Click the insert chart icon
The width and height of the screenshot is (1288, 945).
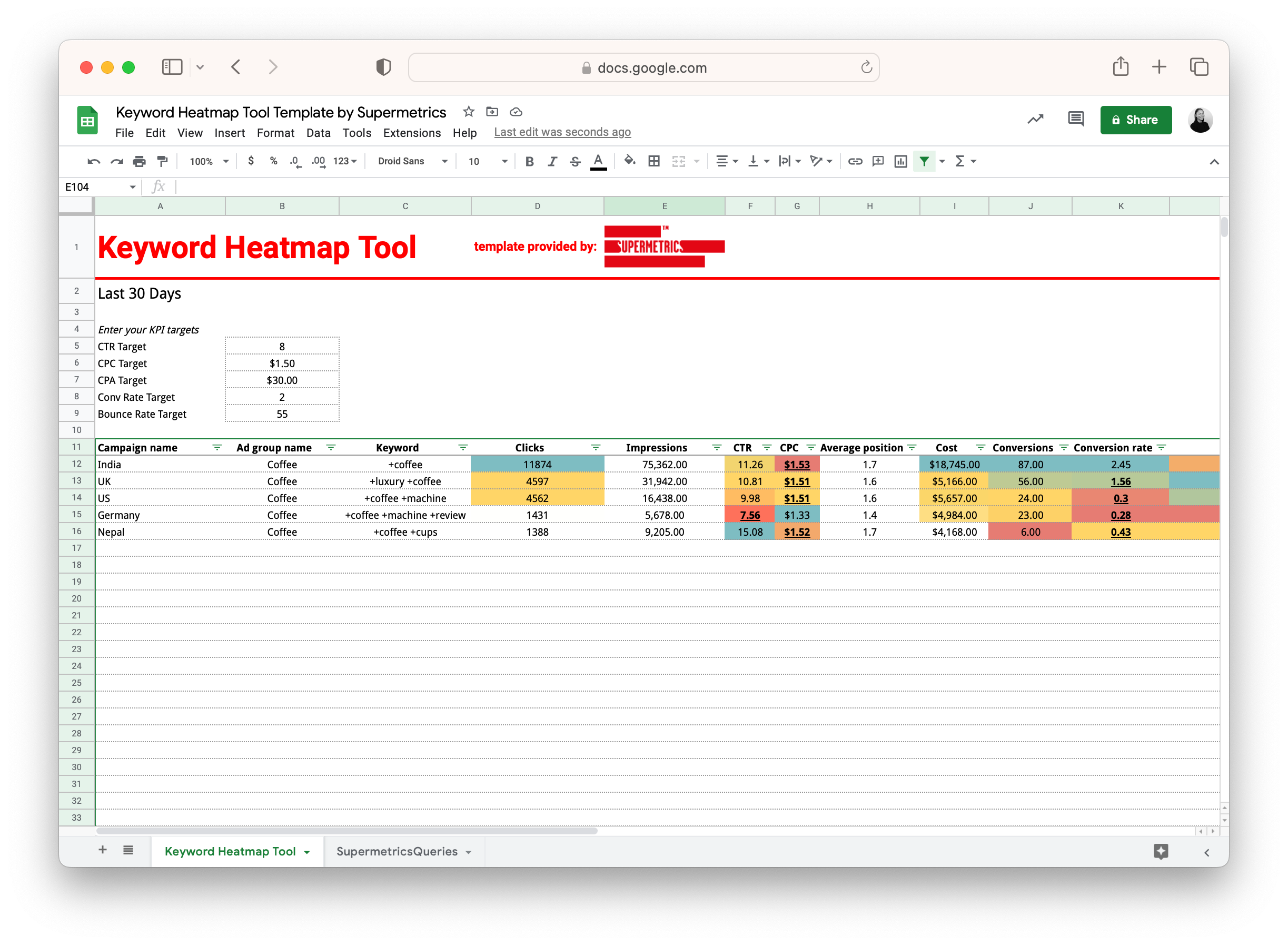pos(900,161)
